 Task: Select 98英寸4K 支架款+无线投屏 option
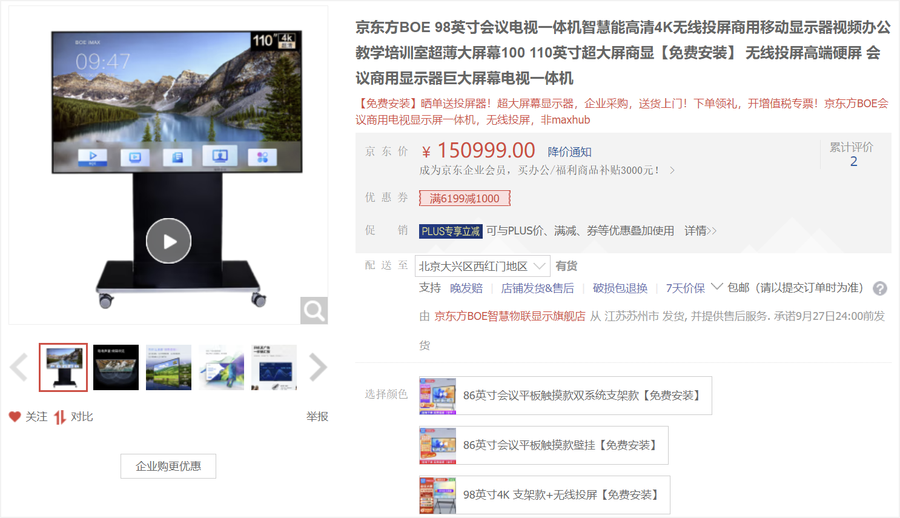(x=545, y=494)
